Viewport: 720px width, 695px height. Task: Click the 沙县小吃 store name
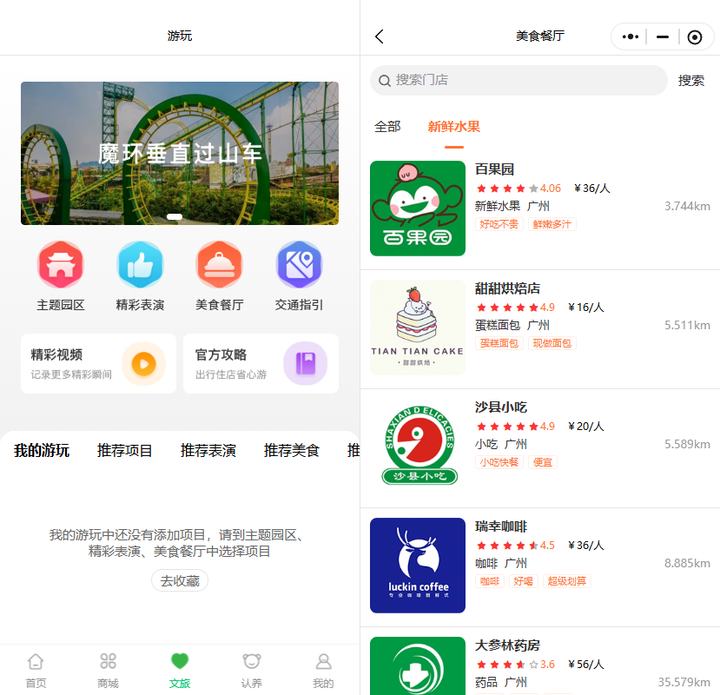(501, 407)
